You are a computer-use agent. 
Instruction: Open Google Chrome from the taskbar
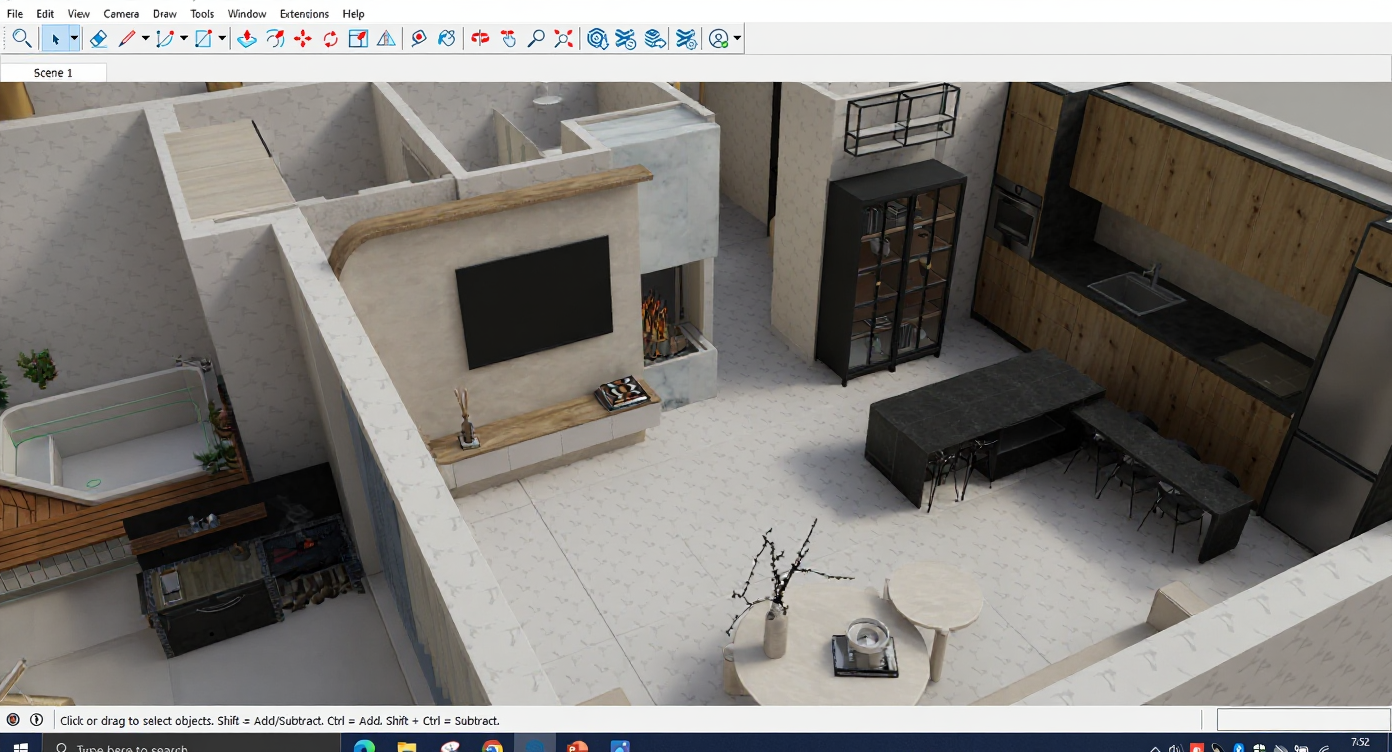click(492, 746)
